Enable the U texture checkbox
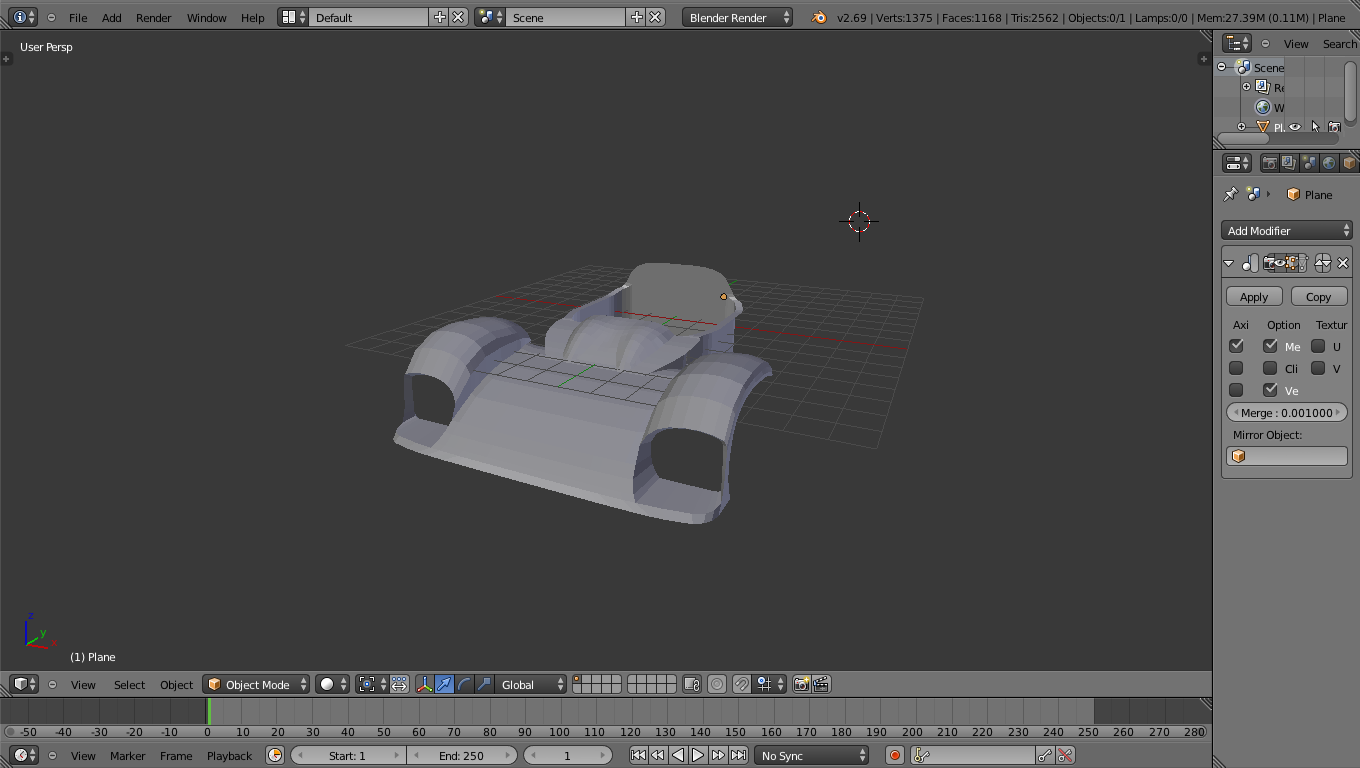Viewport: 1360px width, 768px height. [1318, 345]
